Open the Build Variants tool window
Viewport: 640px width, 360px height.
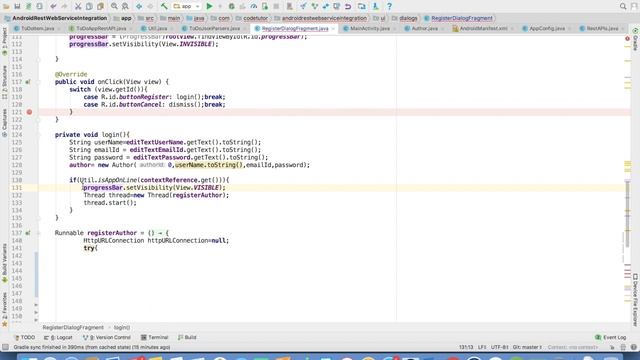tap(4, 263)
